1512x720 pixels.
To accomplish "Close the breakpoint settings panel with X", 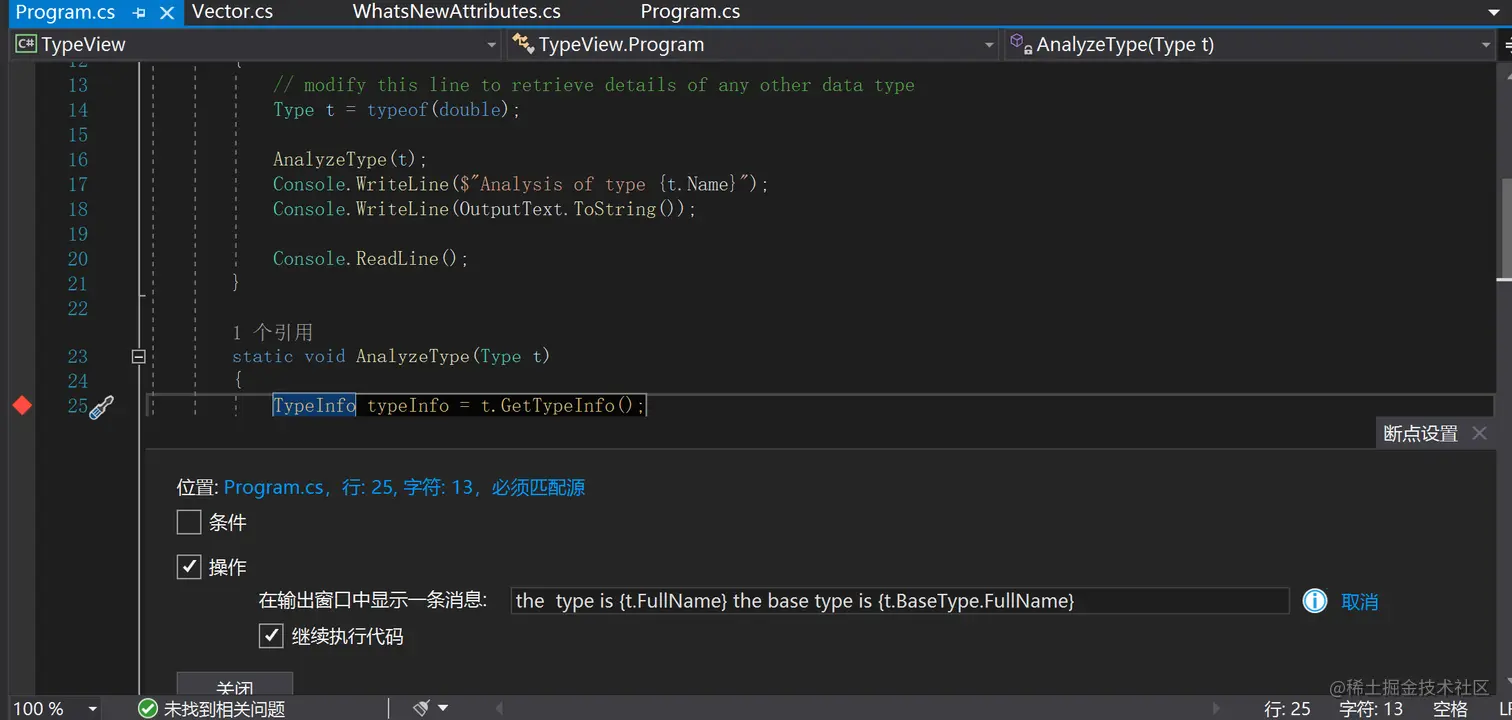I will pos(1480,433).
